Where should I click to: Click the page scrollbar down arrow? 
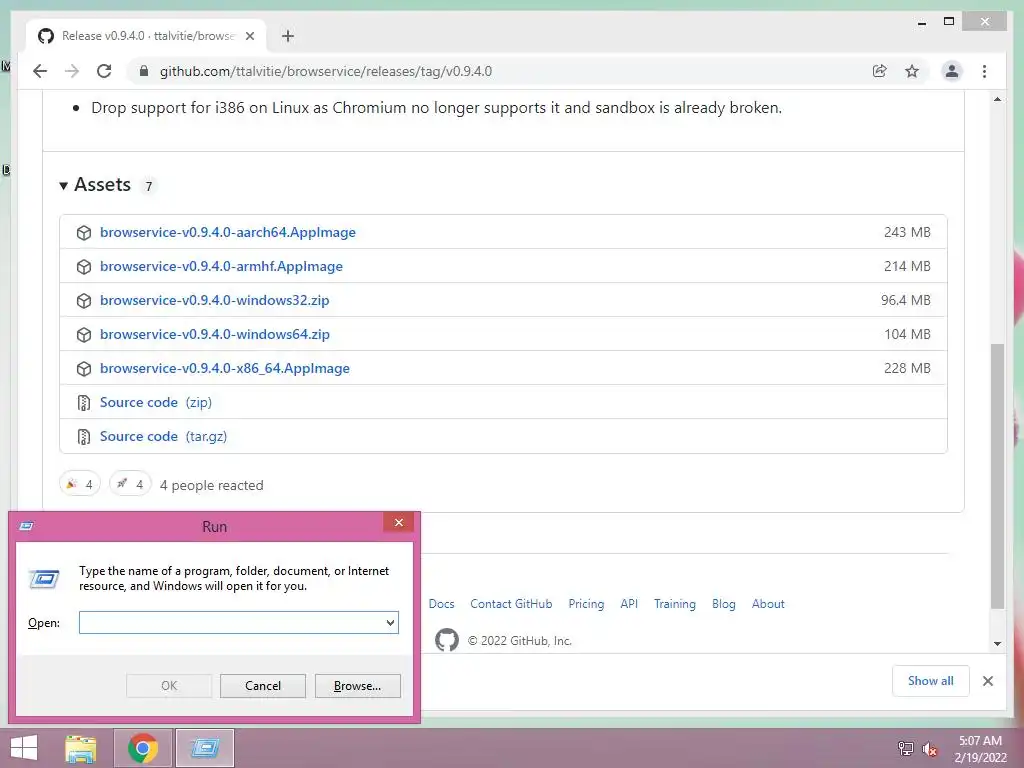pos(997,644)
